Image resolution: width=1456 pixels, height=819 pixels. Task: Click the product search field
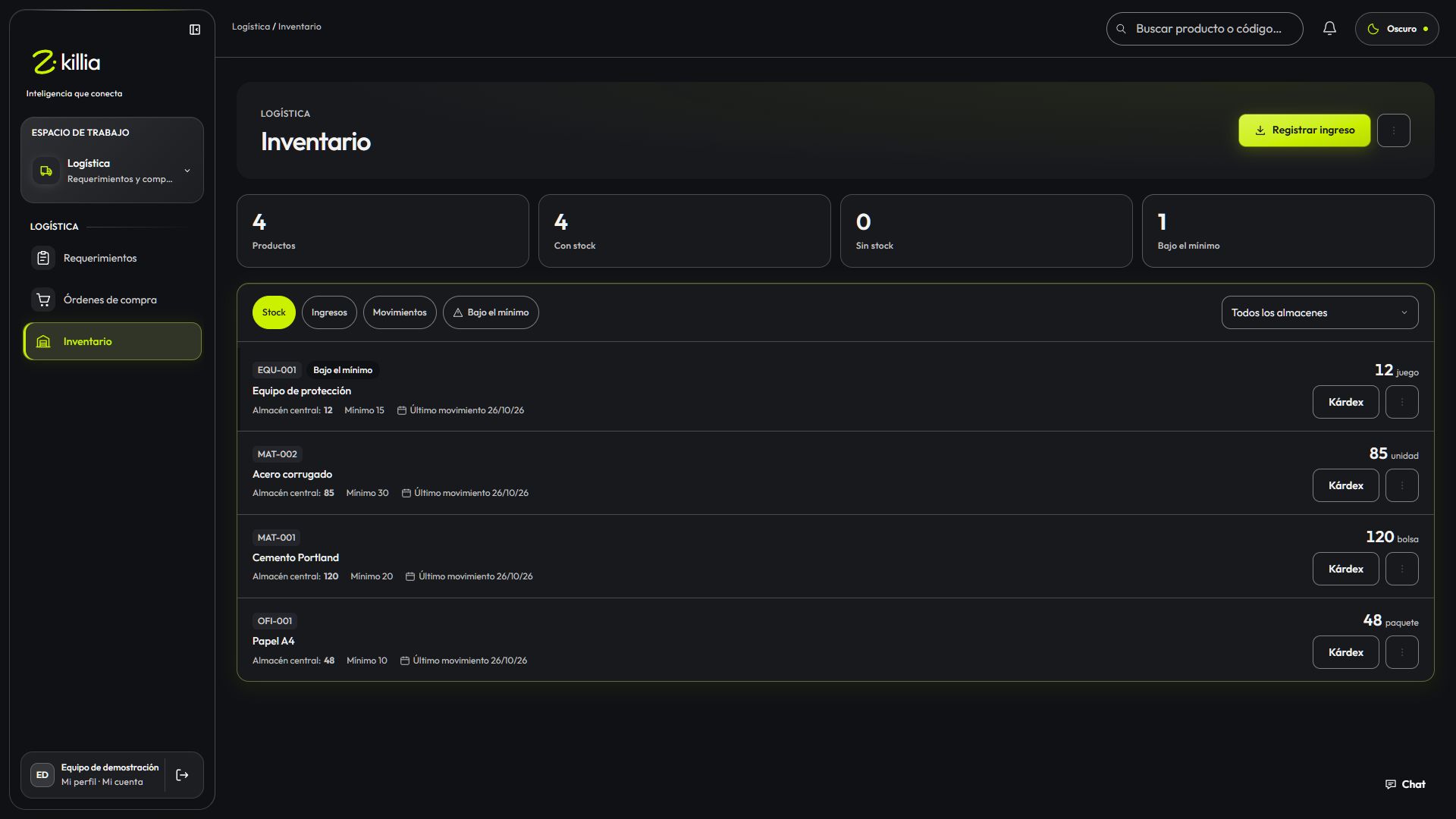coord(1204,29)
